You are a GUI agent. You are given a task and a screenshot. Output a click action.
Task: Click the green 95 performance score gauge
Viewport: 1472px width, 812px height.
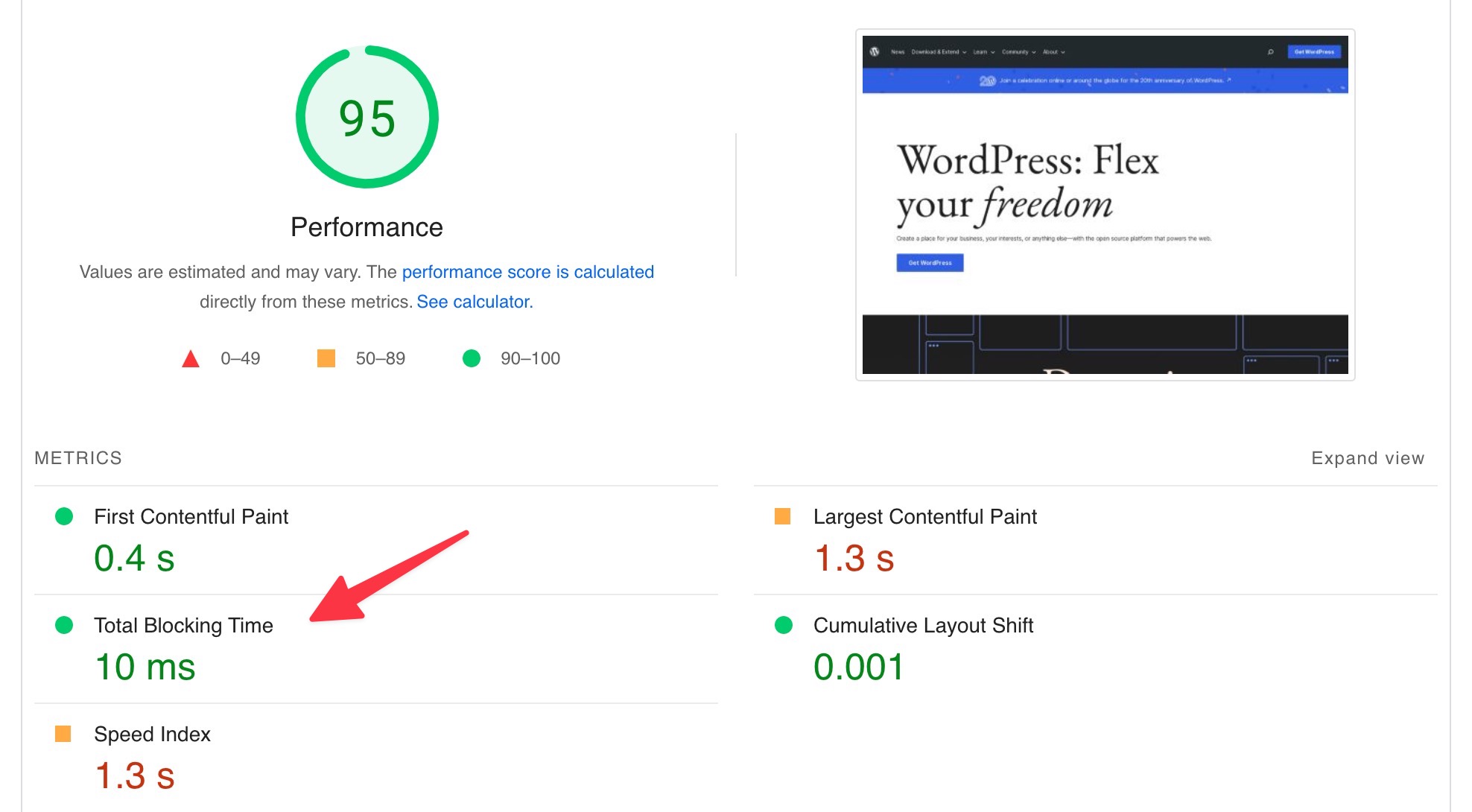(x=367, y=118)
